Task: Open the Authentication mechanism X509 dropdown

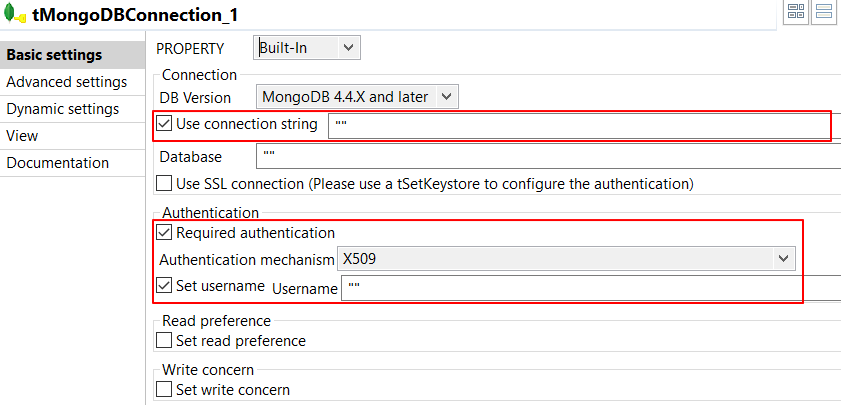Action: [566, 259]
